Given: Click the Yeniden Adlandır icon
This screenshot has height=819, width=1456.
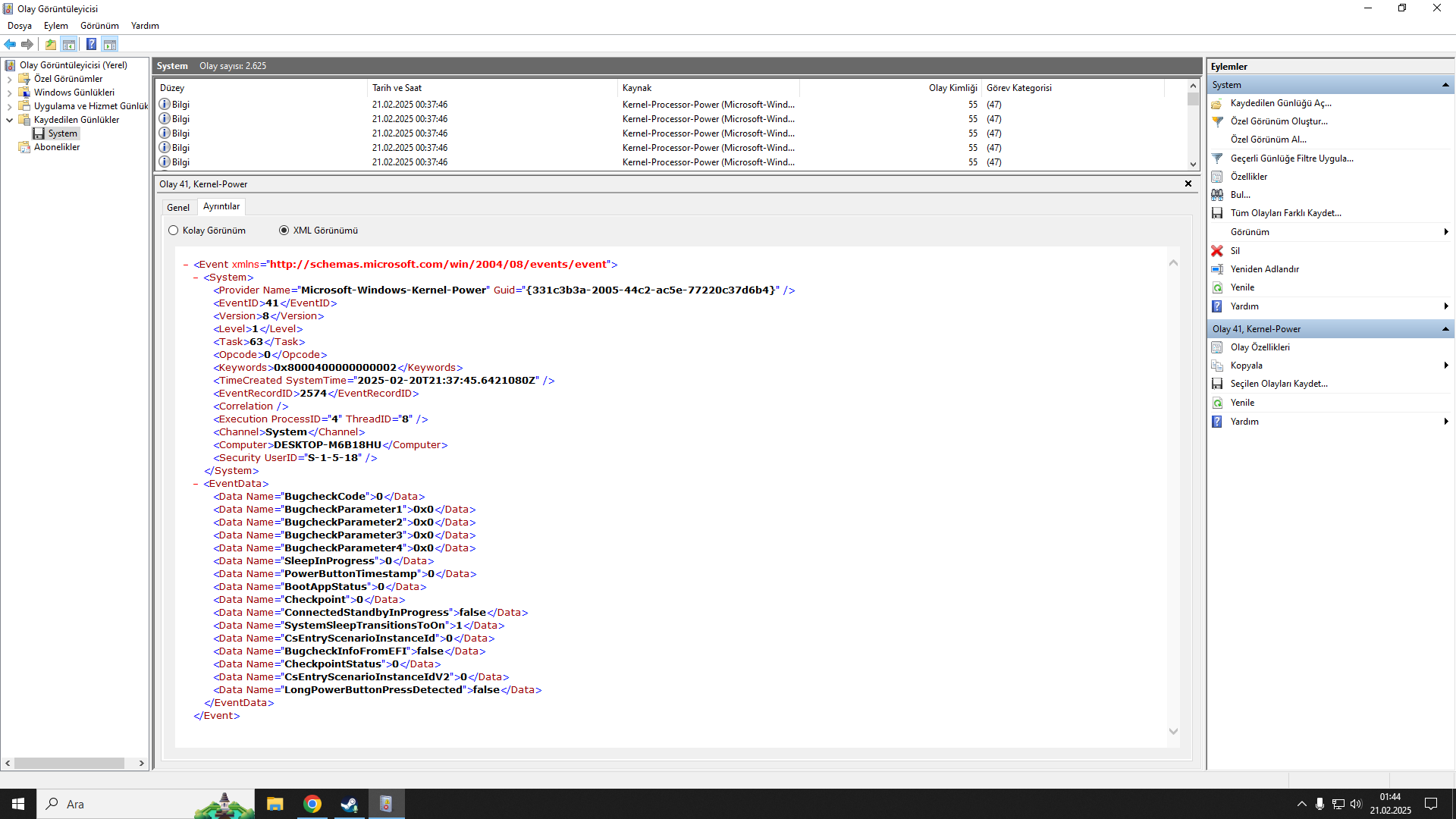Looking at the screenshot, I should [1217, 269].
